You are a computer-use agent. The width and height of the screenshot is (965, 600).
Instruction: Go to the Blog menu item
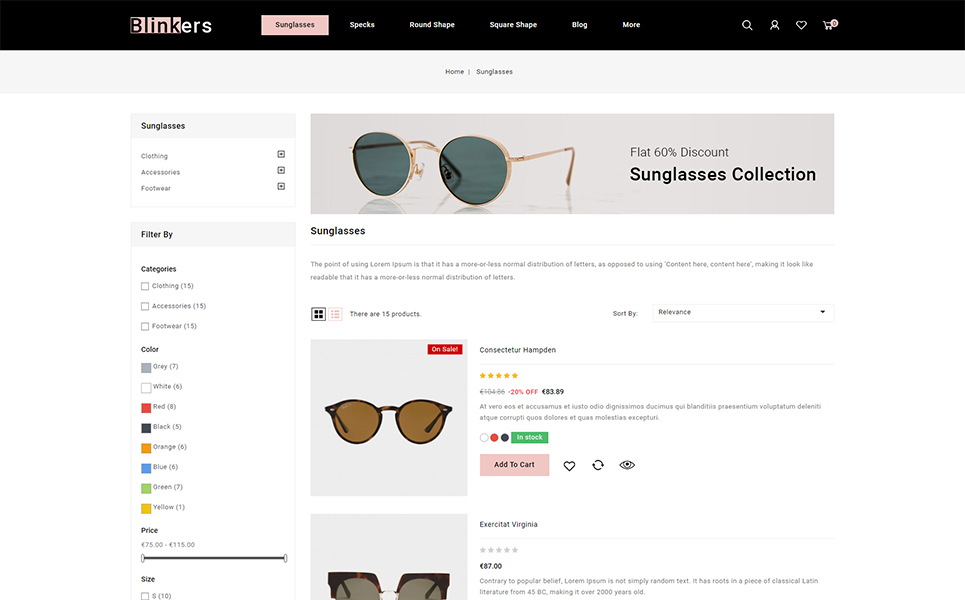point(580,25)
